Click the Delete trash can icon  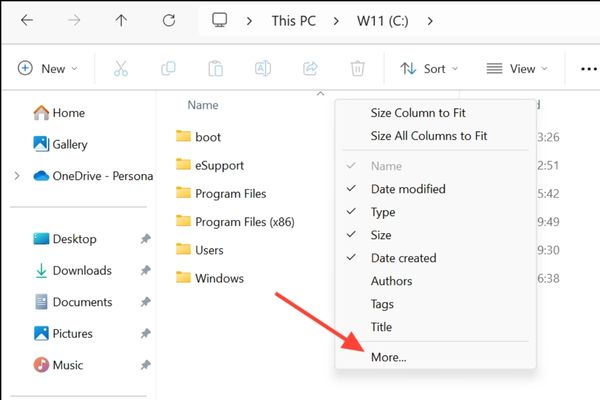coord(357,69)
